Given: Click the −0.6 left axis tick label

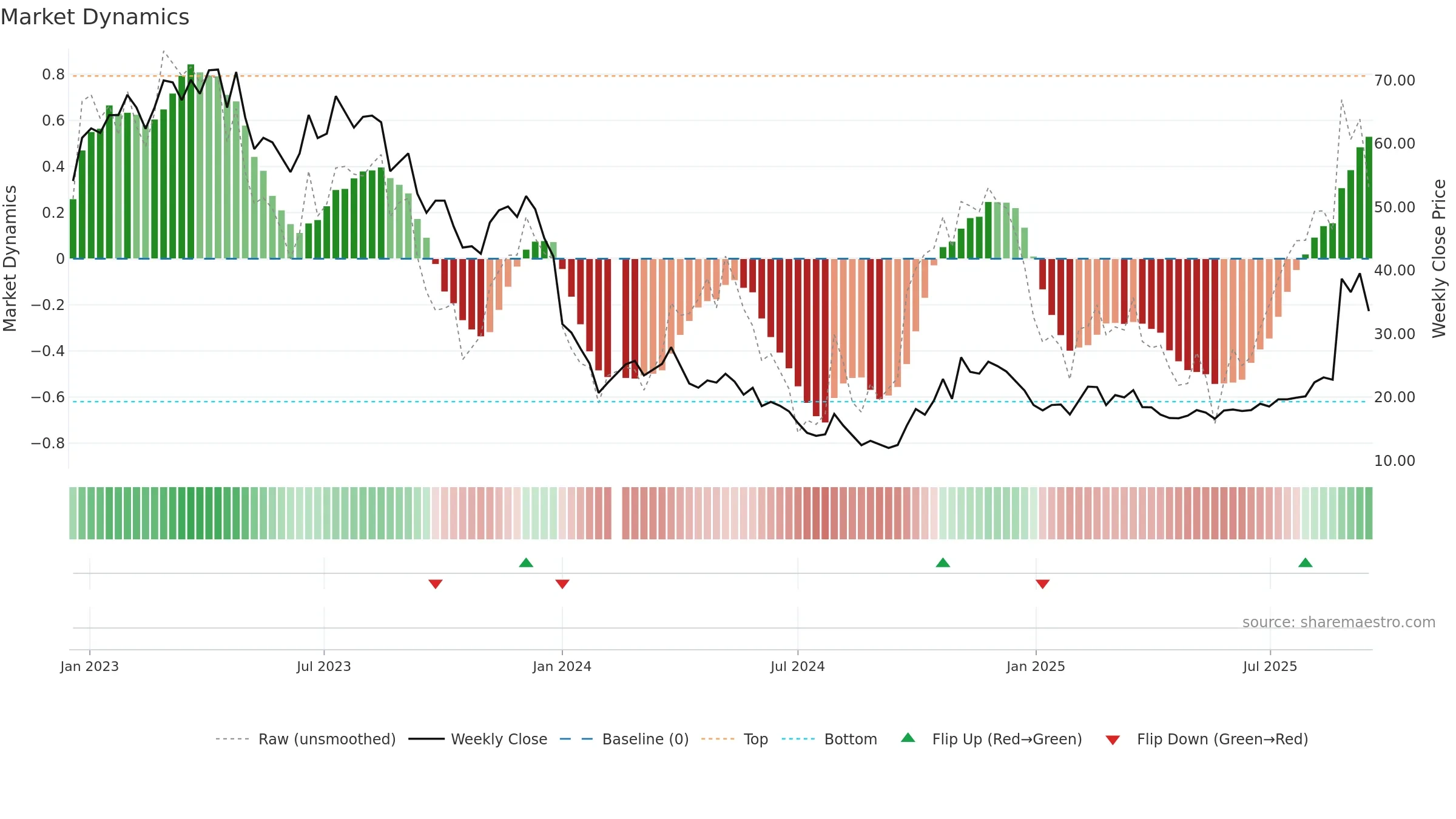Looking at the screenshot, I should coord(48,397).
